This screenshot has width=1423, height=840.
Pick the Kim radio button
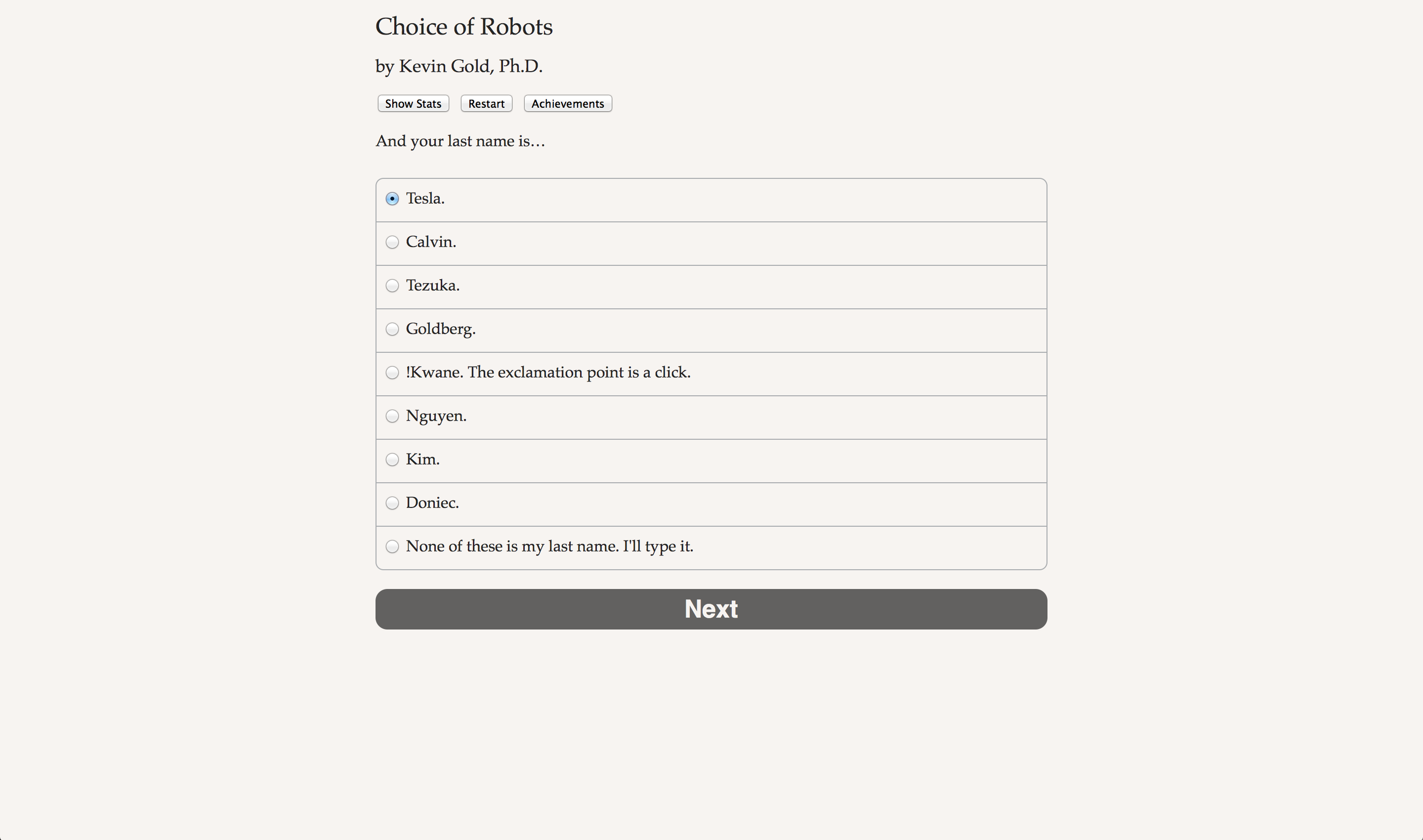point(392,460)
